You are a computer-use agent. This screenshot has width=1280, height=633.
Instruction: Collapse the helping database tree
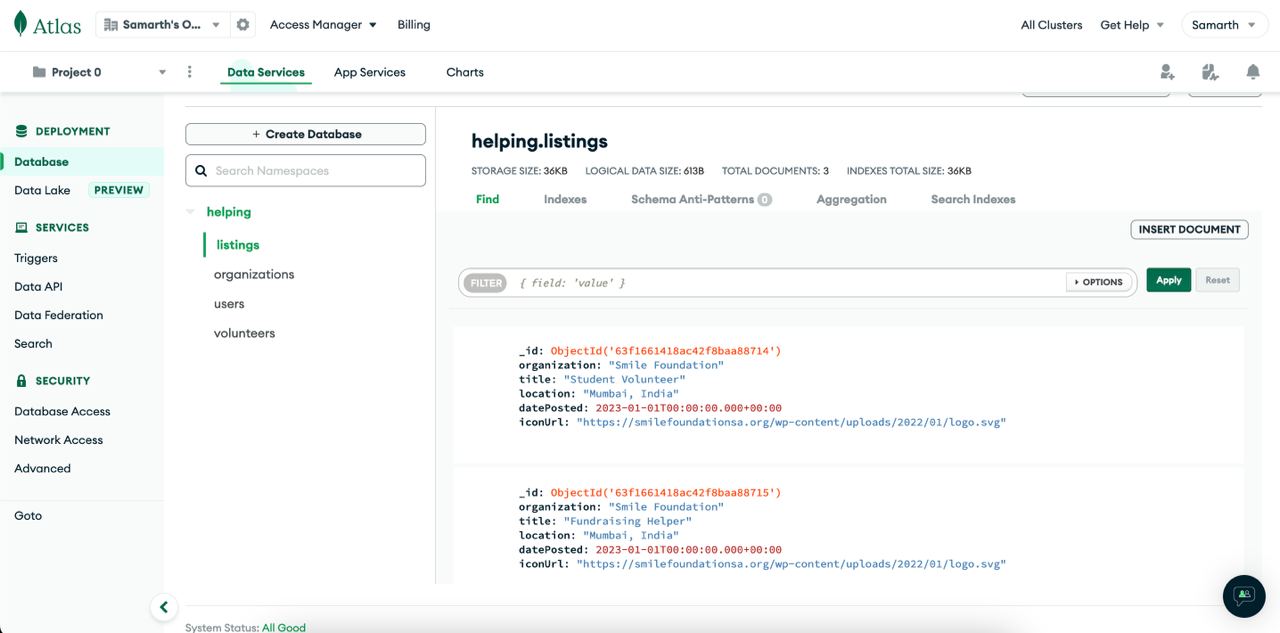[x=190, y=212]
